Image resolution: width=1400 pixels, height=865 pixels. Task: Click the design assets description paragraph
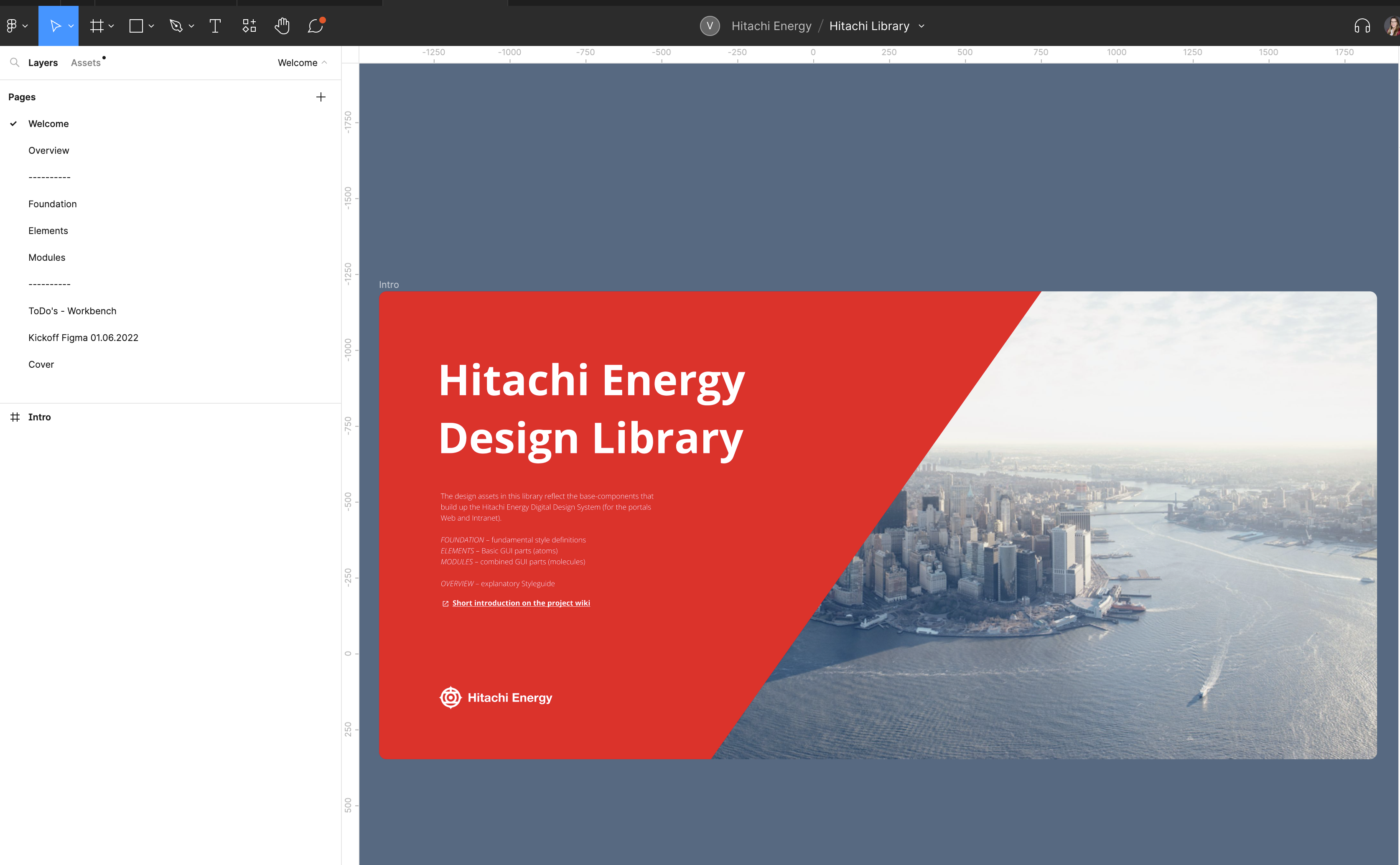(547, 507)
